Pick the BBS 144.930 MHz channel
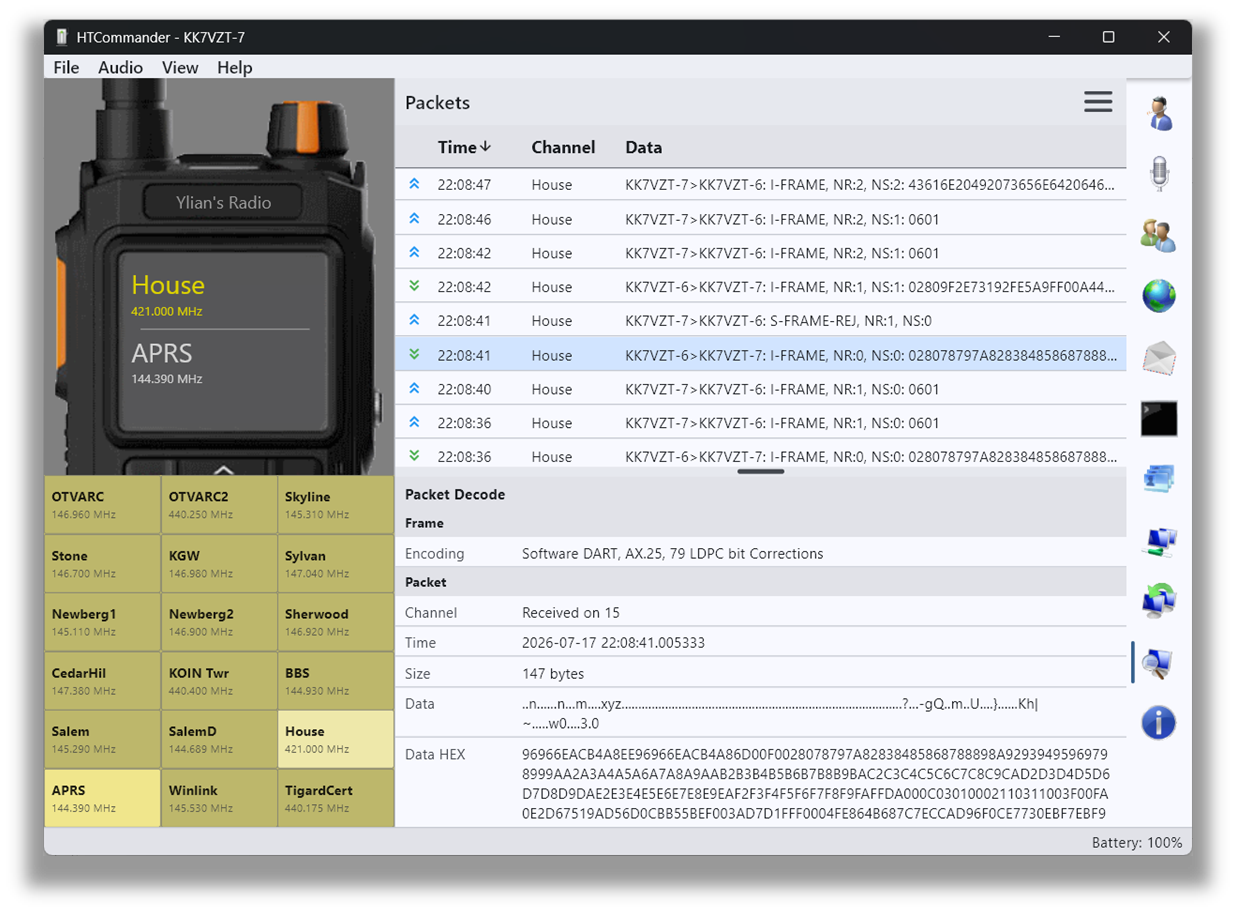This screenshot has width=1236, height=913. [x=335, y=681]
